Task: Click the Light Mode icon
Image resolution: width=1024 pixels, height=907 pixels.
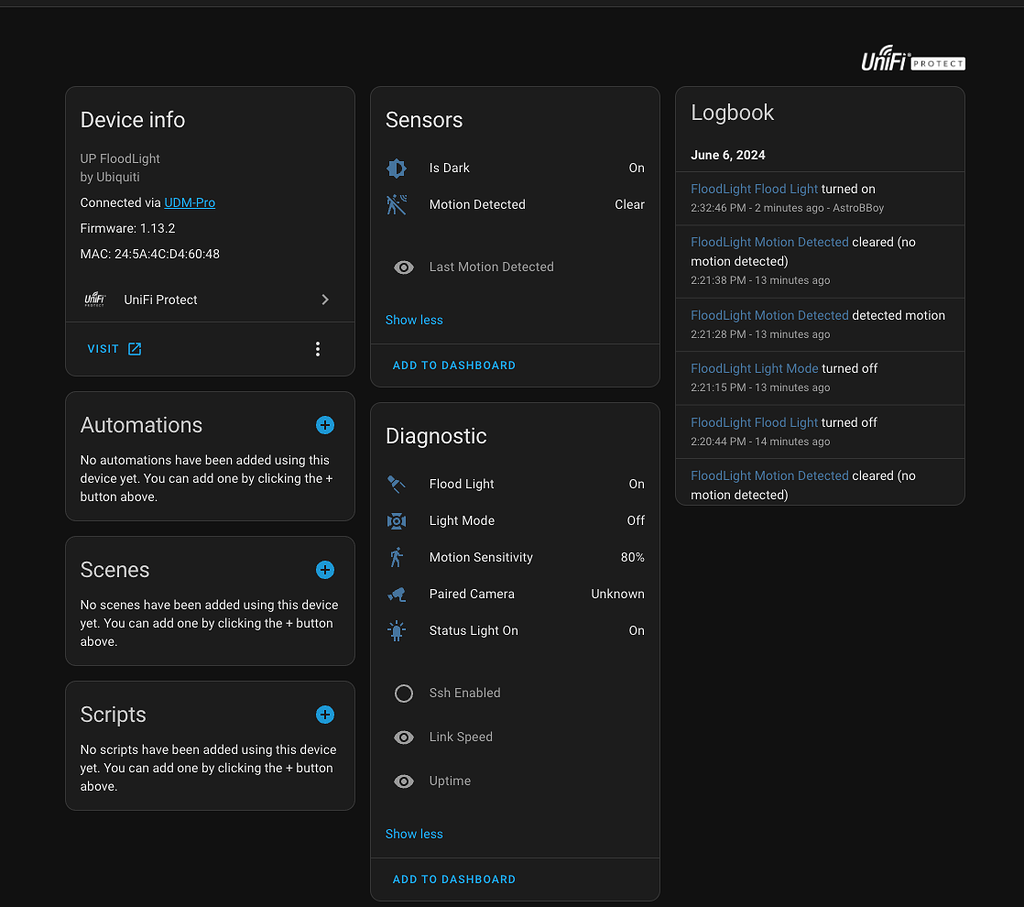Action: pyautogui.click(x=397, y=521)
